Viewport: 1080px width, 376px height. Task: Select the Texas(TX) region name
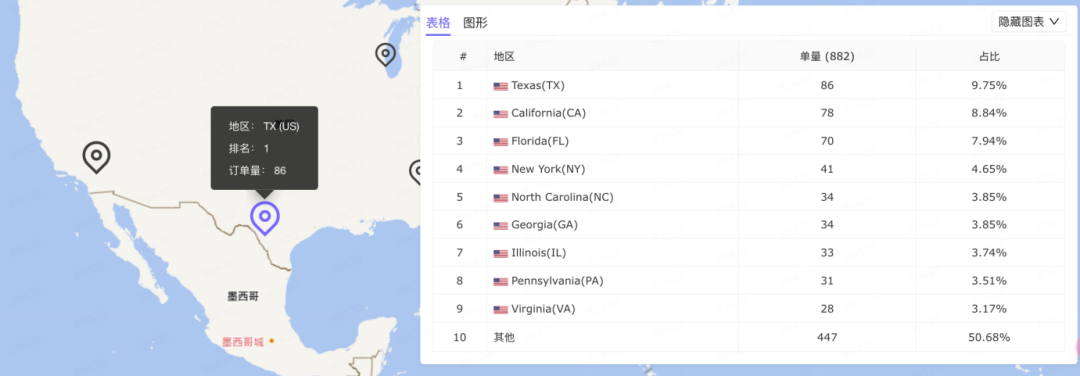(538, 85)
